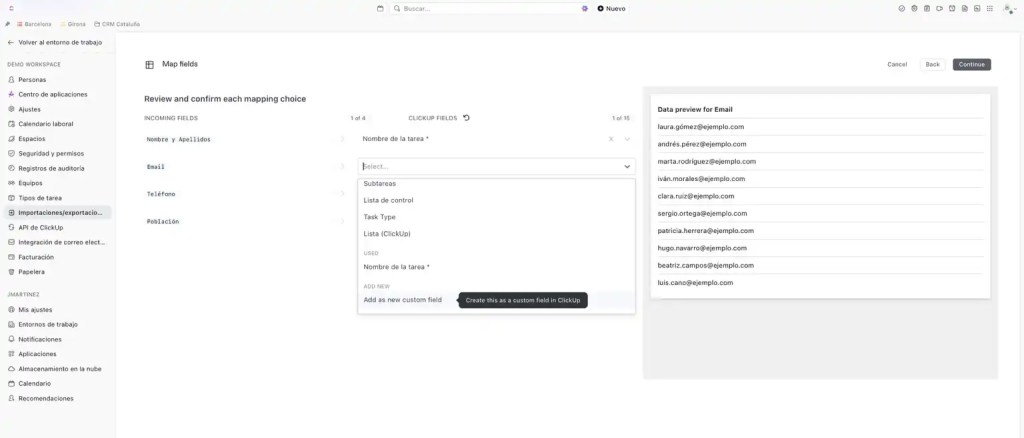Expand the Nombre de la tarea dropdown chevron
The width and height of the screenshot is (1024, 438).
[627, 139]
